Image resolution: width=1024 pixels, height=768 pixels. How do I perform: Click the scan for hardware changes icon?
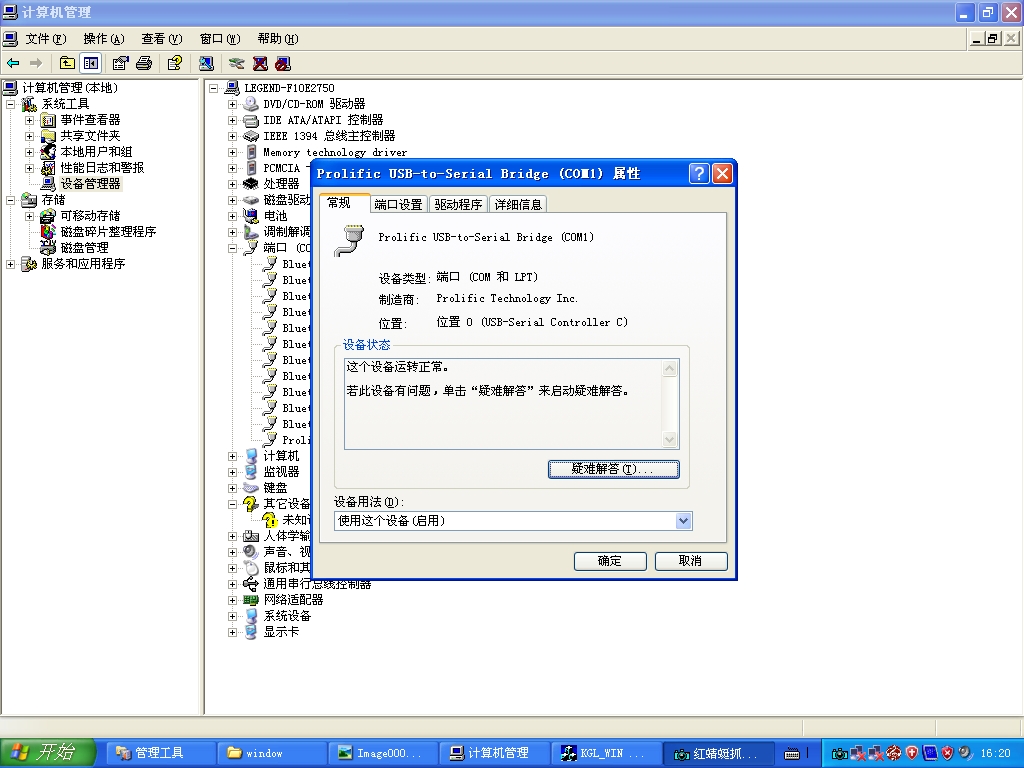click(206, 63)
